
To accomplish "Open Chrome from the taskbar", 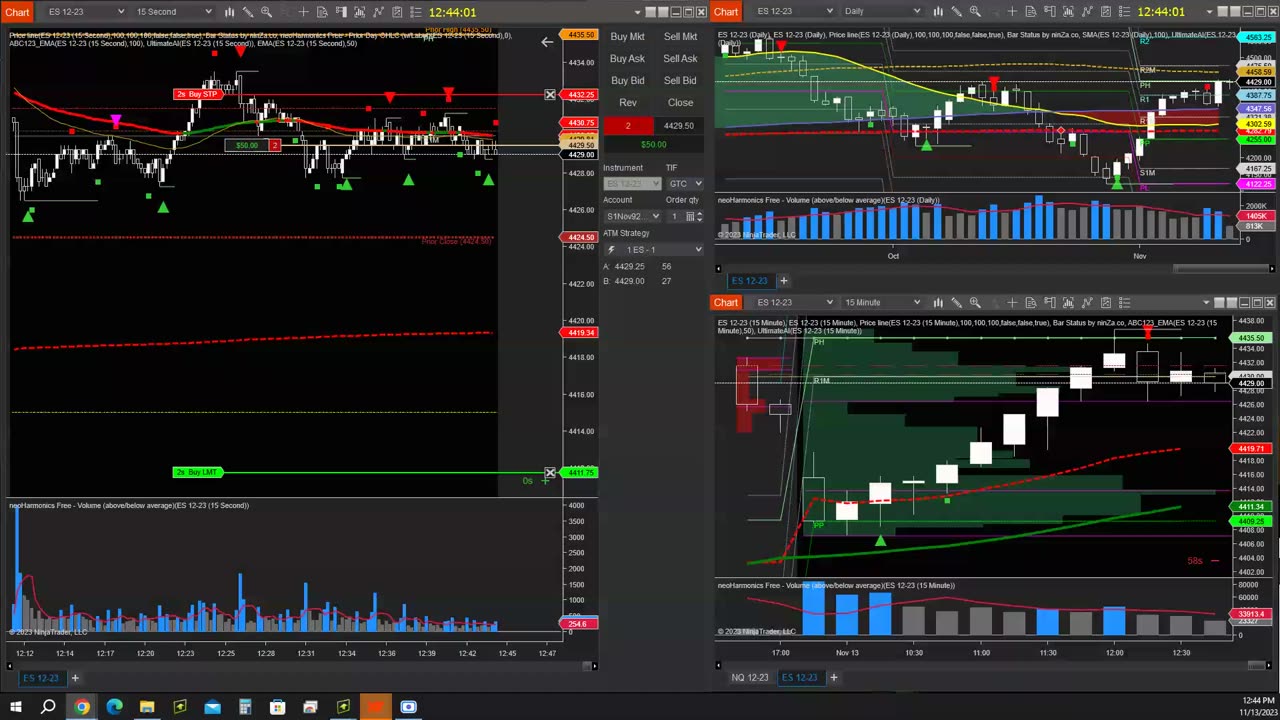I will [x=81, y=708].
